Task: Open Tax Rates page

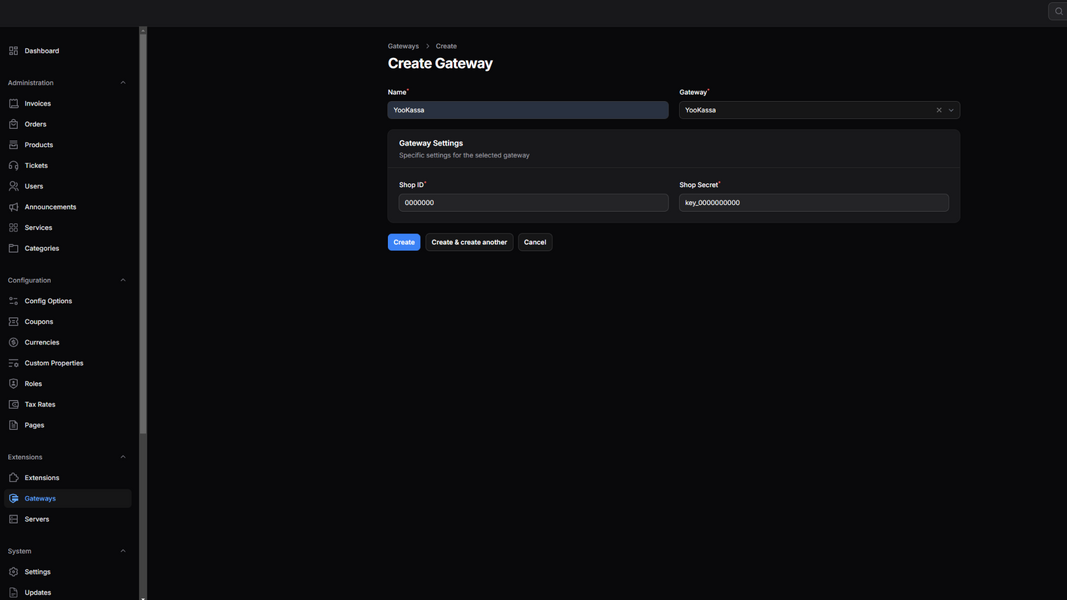Action: [x=67, y=404]
